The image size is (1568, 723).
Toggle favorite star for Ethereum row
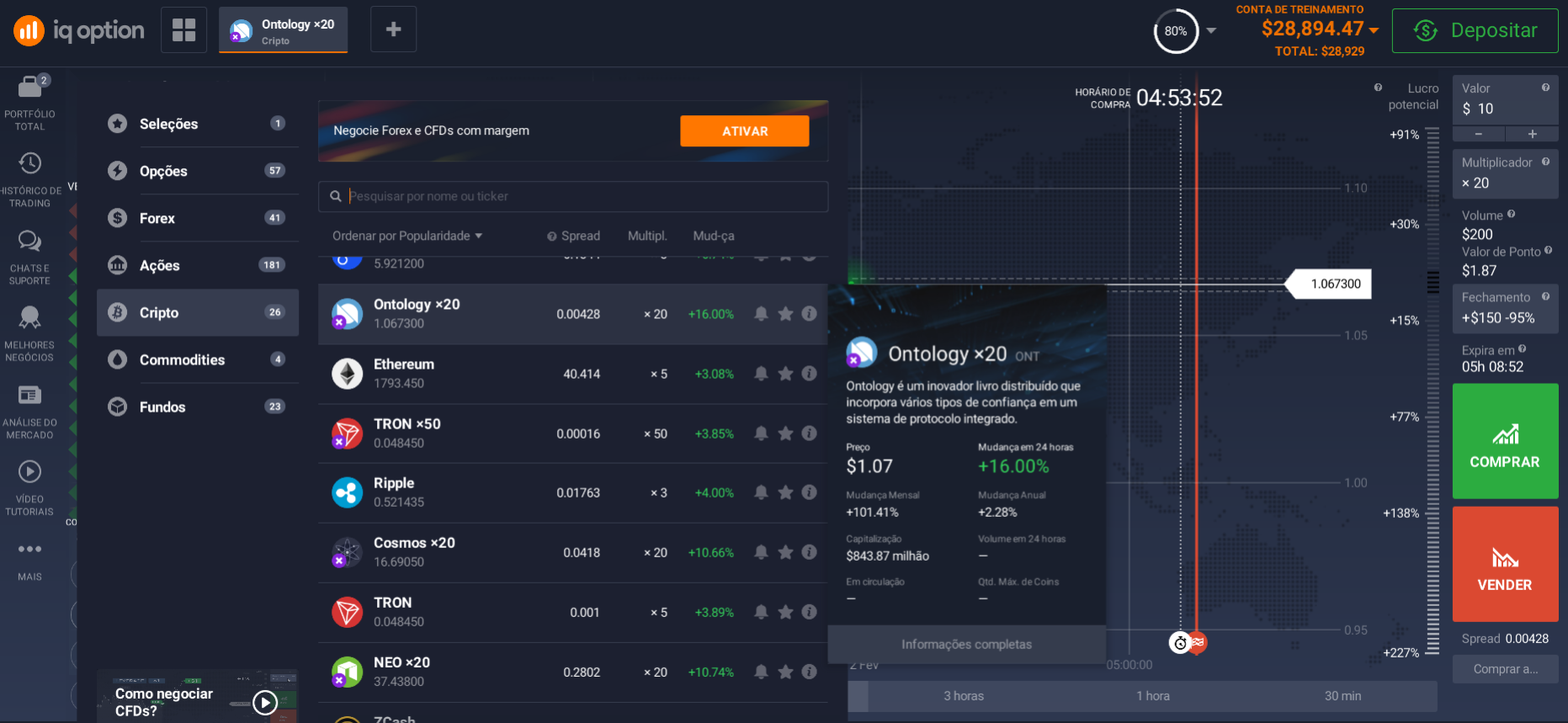[785, 374]
